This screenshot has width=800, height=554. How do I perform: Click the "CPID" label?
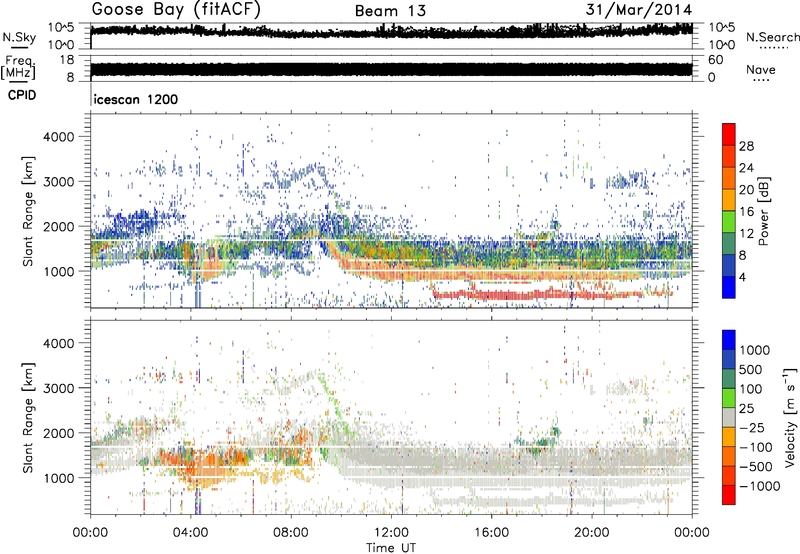[x=22, y=95]
